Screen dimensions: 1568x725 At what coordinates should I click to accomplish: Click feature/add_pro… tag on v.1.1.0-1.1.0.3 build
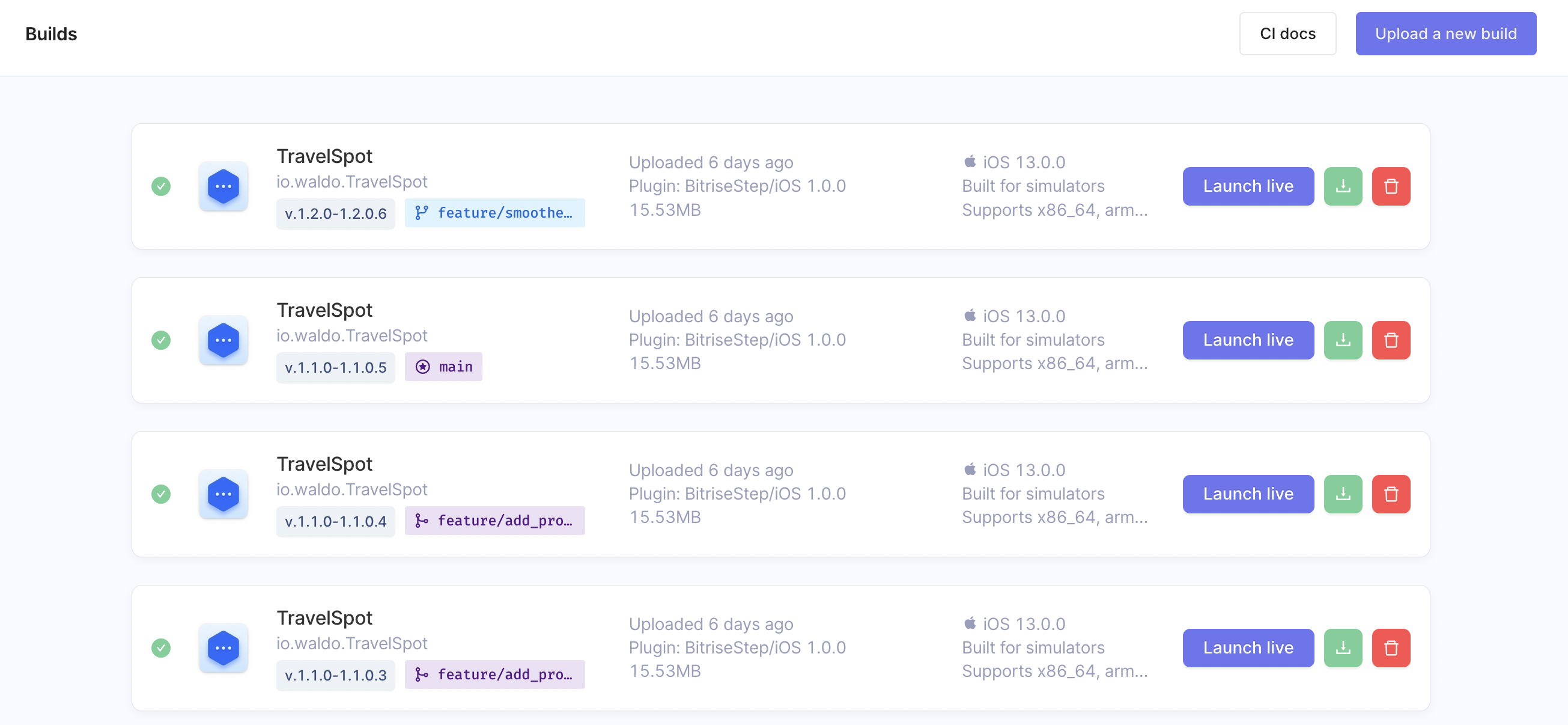[494, 675]
